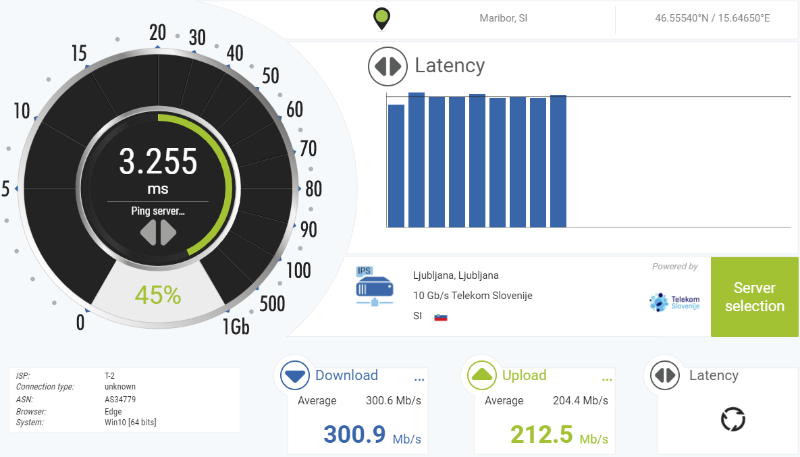Click the ping arrows icon inside gauge
The image size is (800, 457).
tap(157, 233)
